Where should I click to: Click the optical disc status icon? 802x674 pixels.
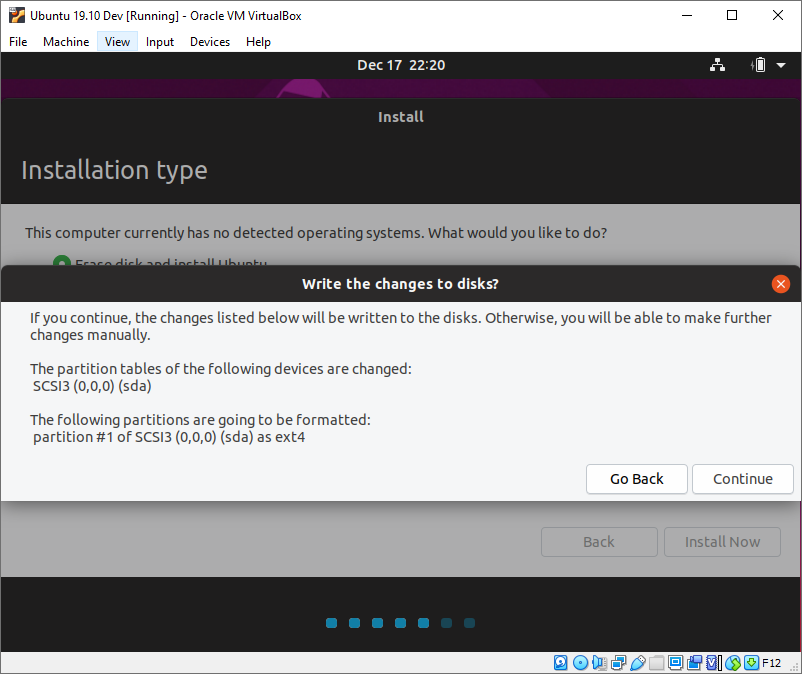580,663
